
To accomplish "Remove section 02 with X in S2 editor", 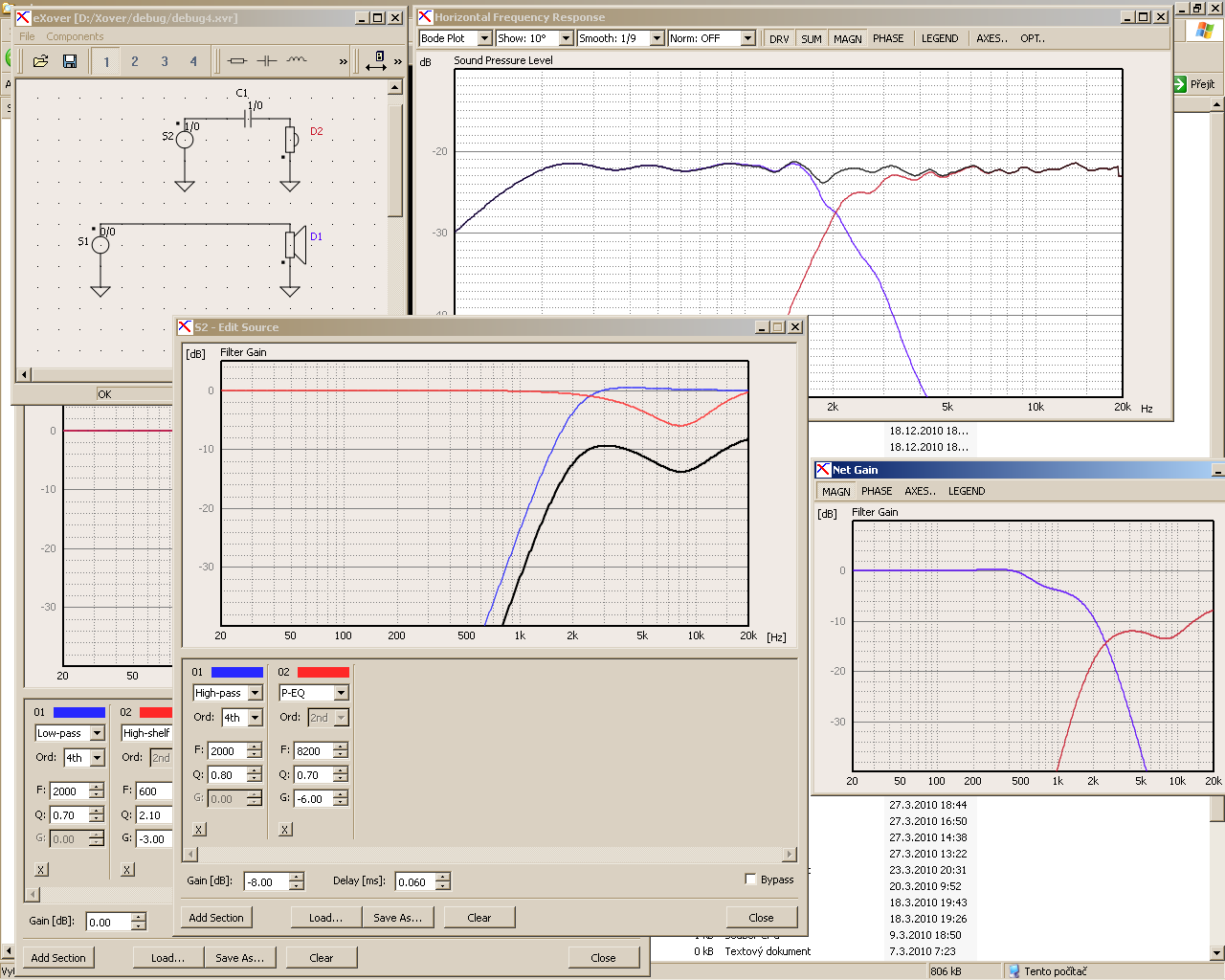I will (x=285, y=830).
